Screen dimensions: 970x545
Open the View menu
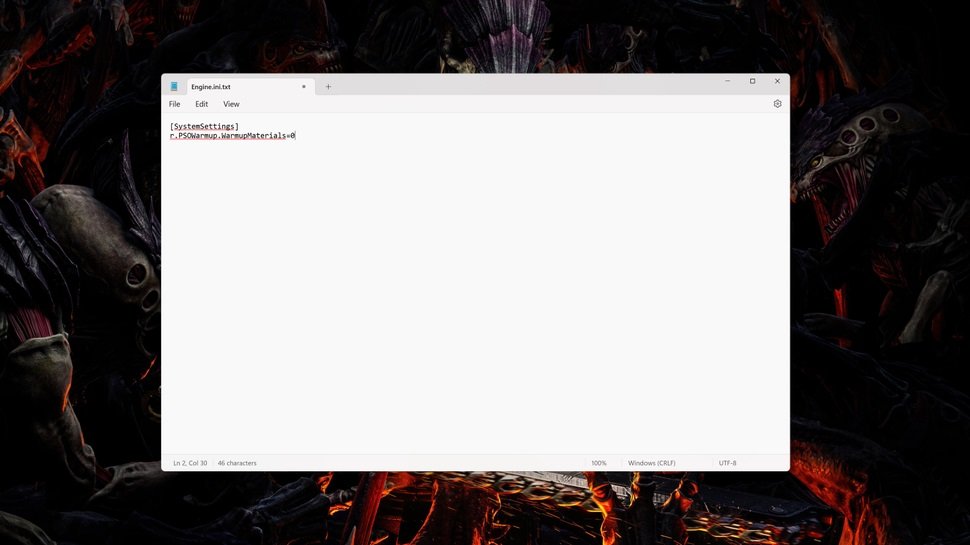pyautogui.click(x=231, y=104)
